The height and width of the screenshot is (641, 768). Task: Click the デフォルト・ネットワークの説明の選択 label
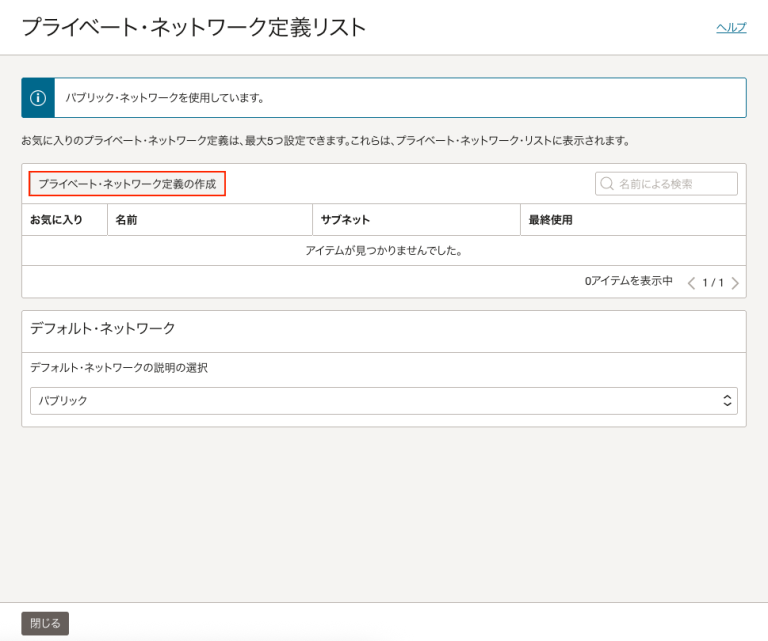tap(119, 367)
